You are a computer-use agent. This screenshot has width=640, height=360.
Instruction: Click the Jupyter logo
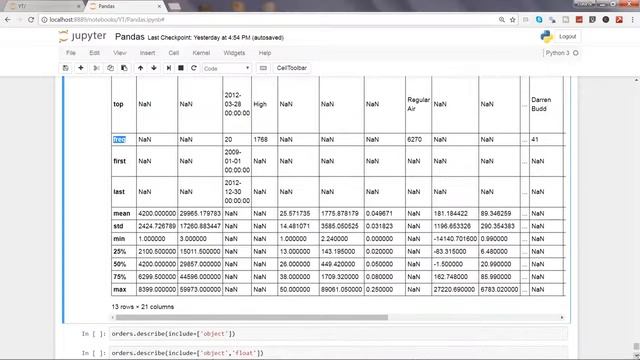tap(83, 36)
